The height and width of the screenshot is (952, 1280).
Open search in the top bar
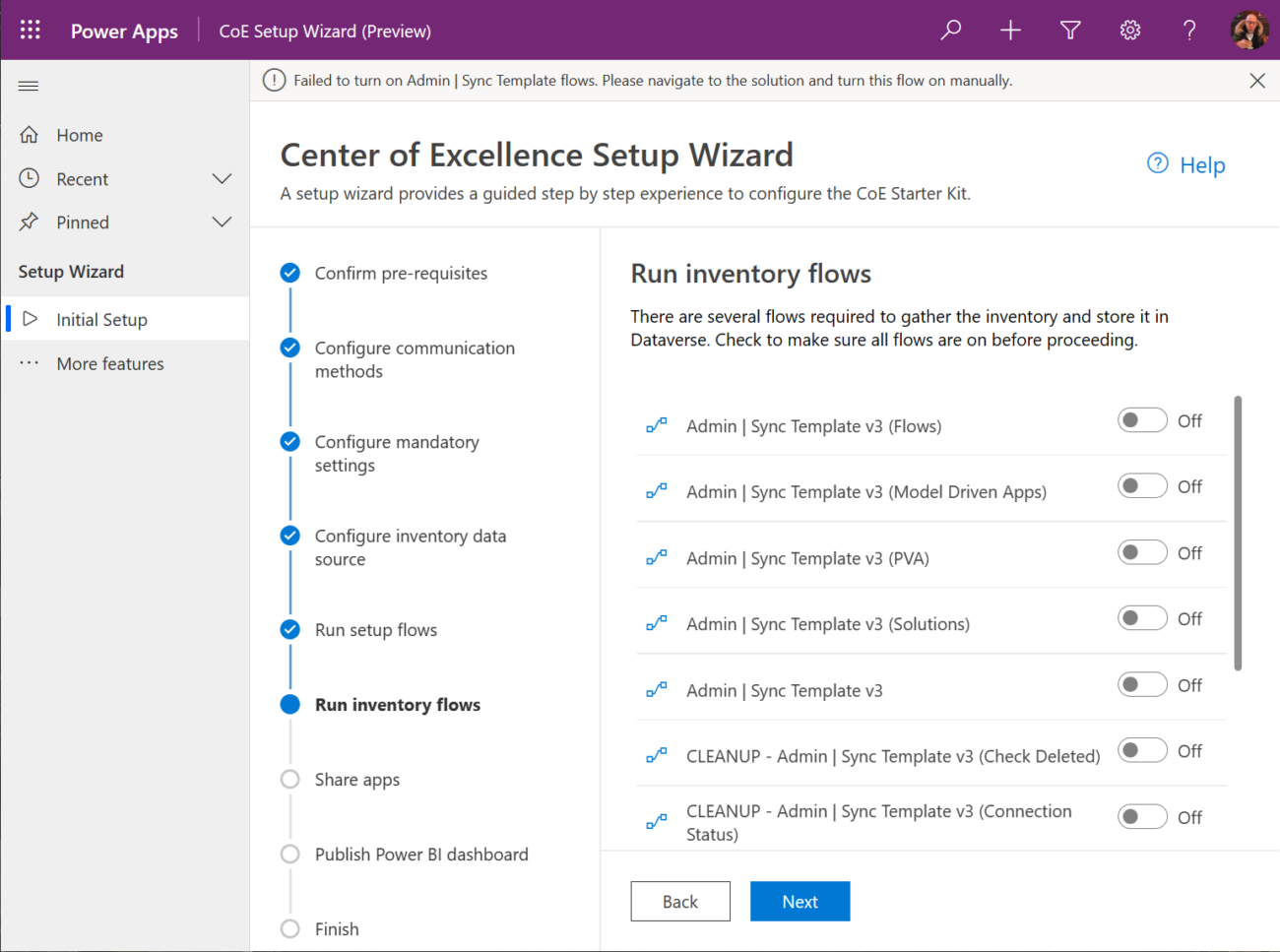coord(950,30)
